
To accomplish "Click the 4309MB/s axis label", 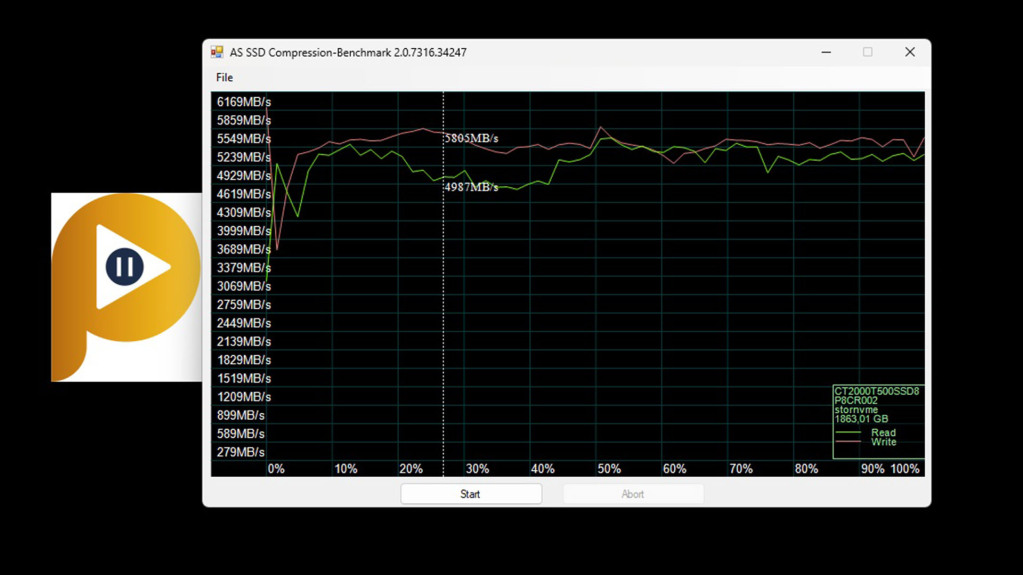I will 243,212.
